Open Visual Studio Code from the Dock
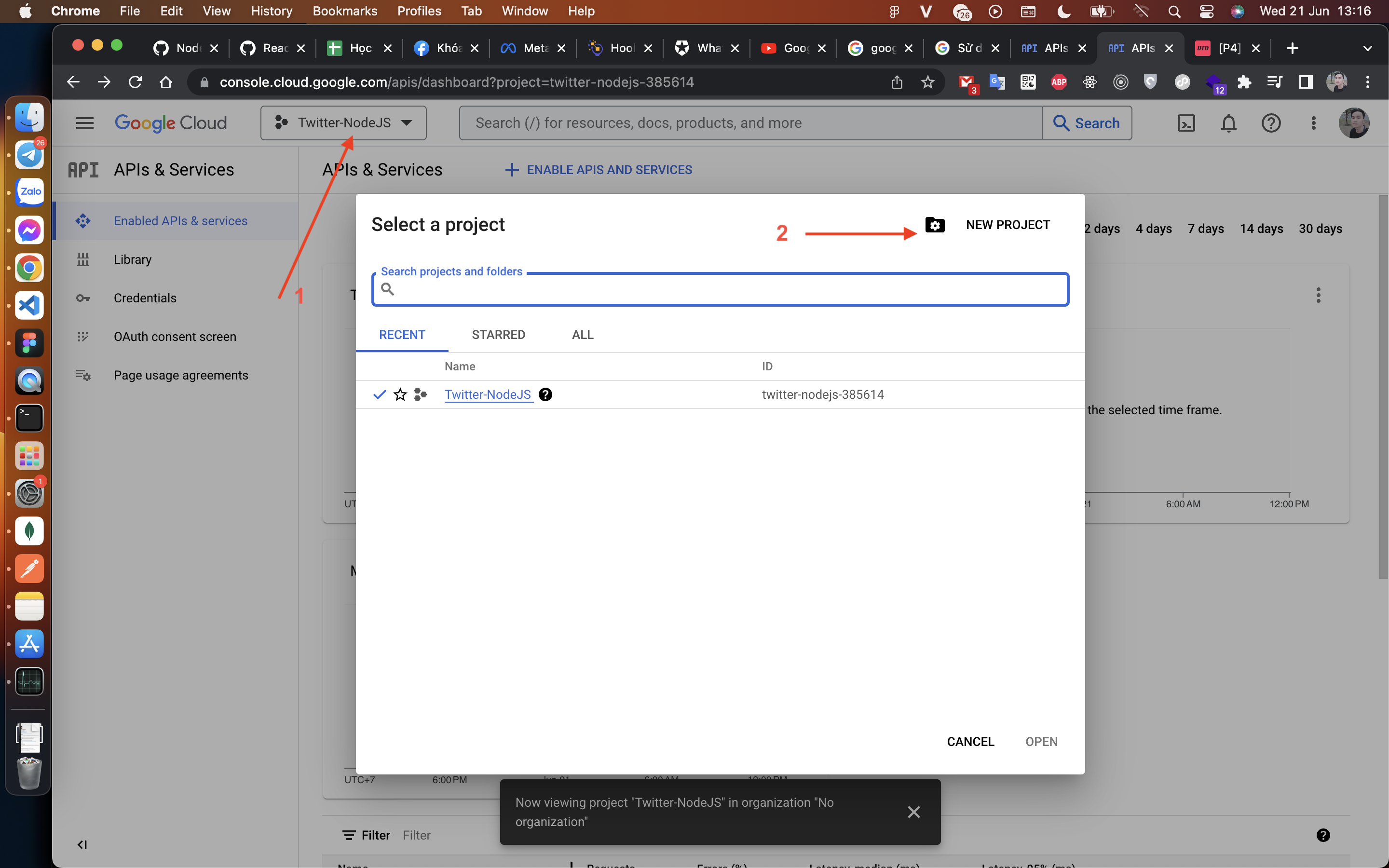This screenshot has width=1389, height=868. (29, 305)
